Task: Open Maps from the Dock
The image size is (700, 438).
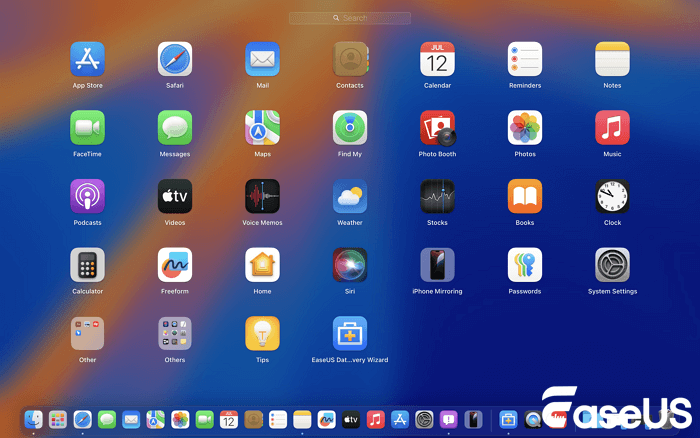Action: coord(155,420)
